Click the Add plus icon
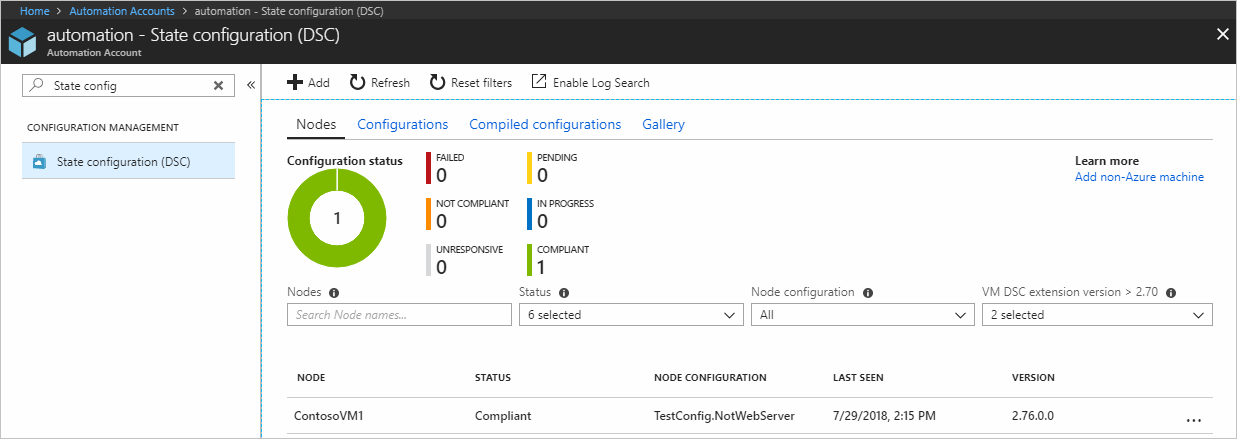 (x=295, y=82)
